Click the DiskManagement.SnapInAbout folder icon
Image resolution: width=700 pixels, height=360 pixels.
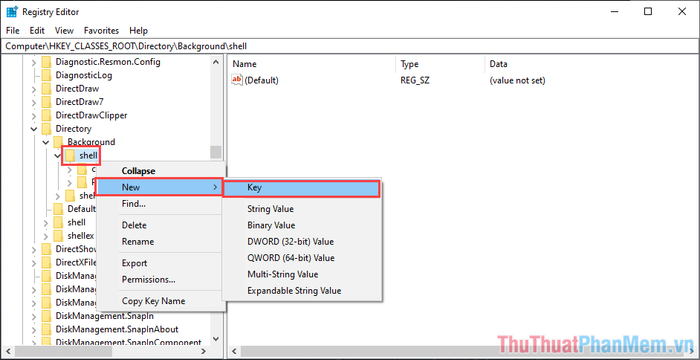point(46,329)
